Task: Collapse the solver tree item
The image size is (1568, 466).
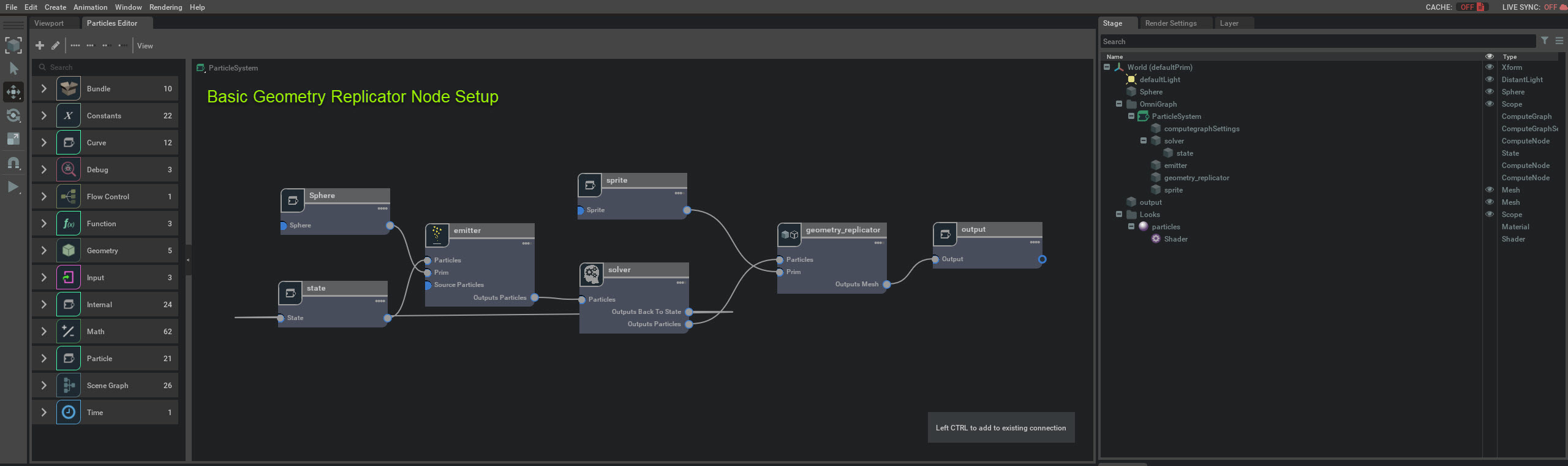Action: click(1144, 141)
